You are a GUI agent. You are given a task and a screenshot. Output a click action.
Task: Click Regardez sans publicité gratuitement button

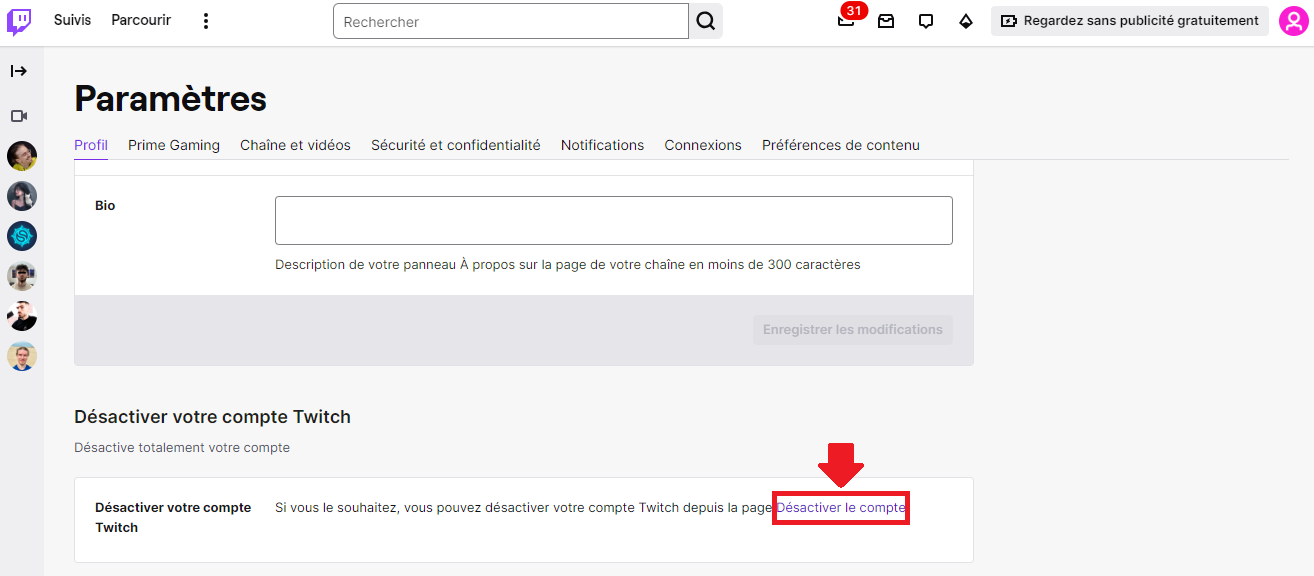1130,21
